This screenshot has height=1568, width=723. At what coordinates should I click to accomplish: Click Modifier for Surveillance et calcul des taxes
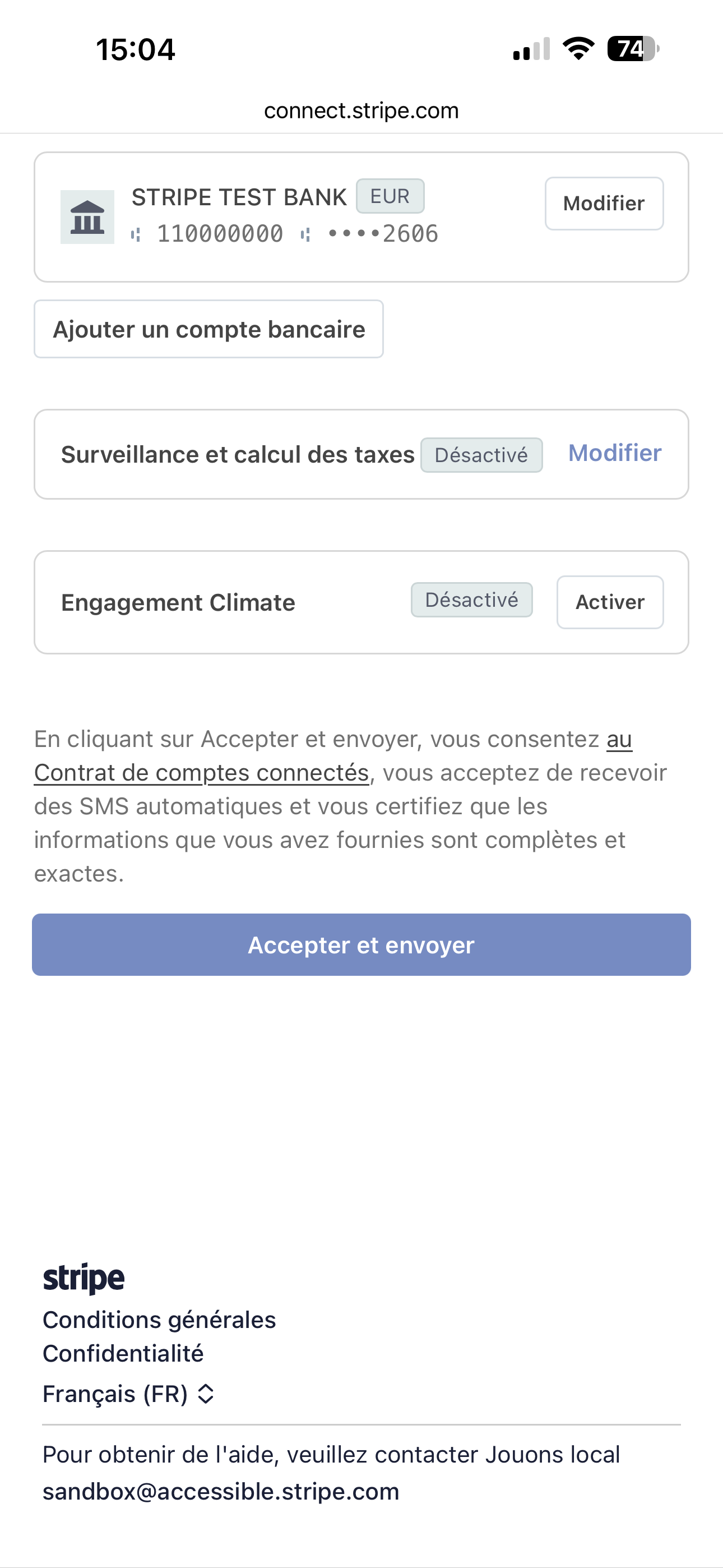pos(615,453)
